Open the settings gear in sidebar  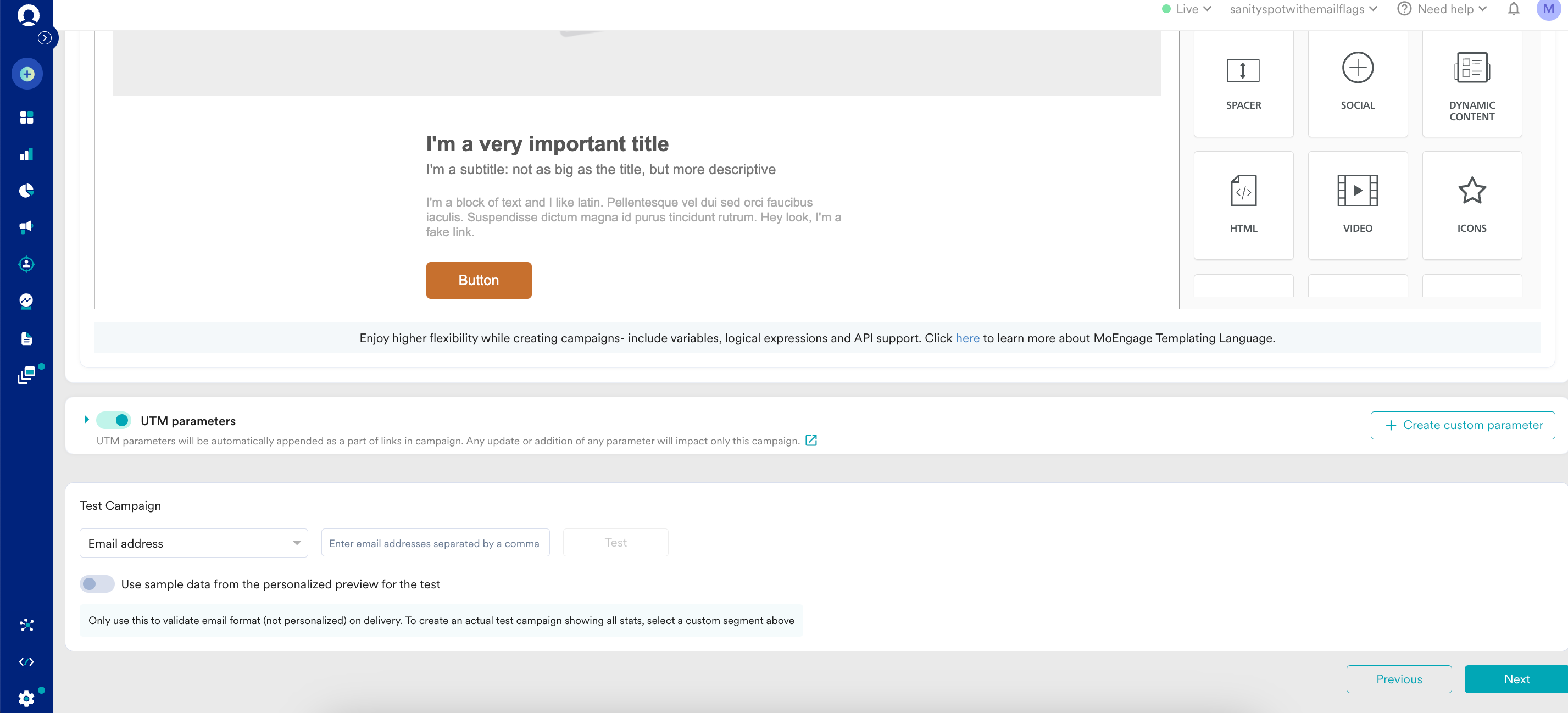[26, 698]
